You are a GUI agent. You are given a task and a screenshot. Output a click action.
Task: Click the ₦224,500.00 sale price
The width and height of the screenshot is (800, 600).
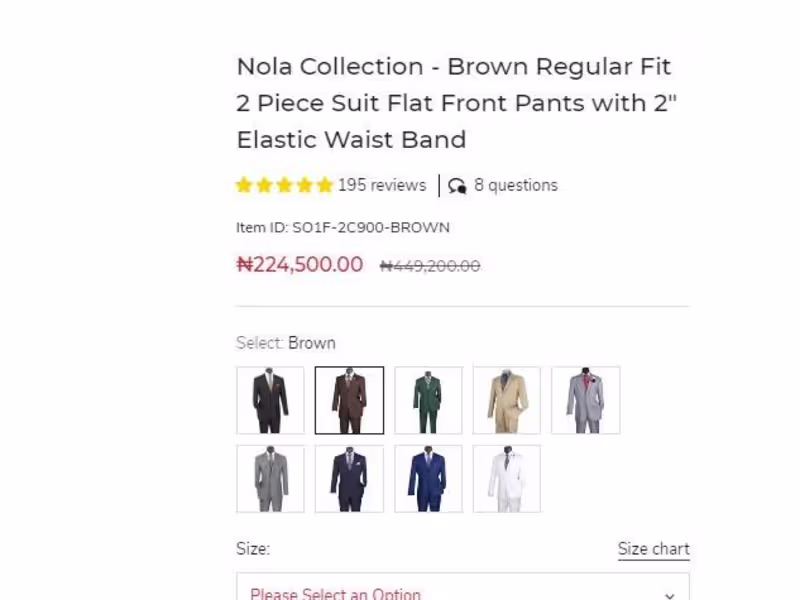pyautogui.click(x=300, y=264)
